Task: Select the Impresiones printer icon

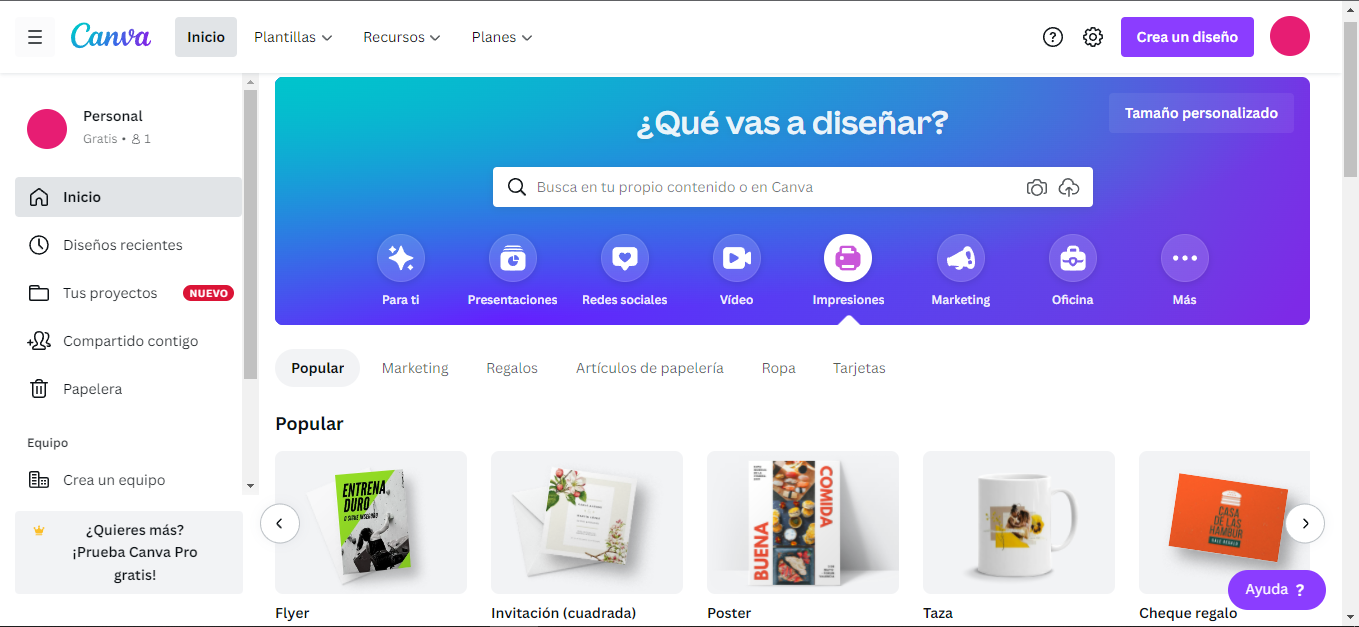Action: tap(848, 259)
